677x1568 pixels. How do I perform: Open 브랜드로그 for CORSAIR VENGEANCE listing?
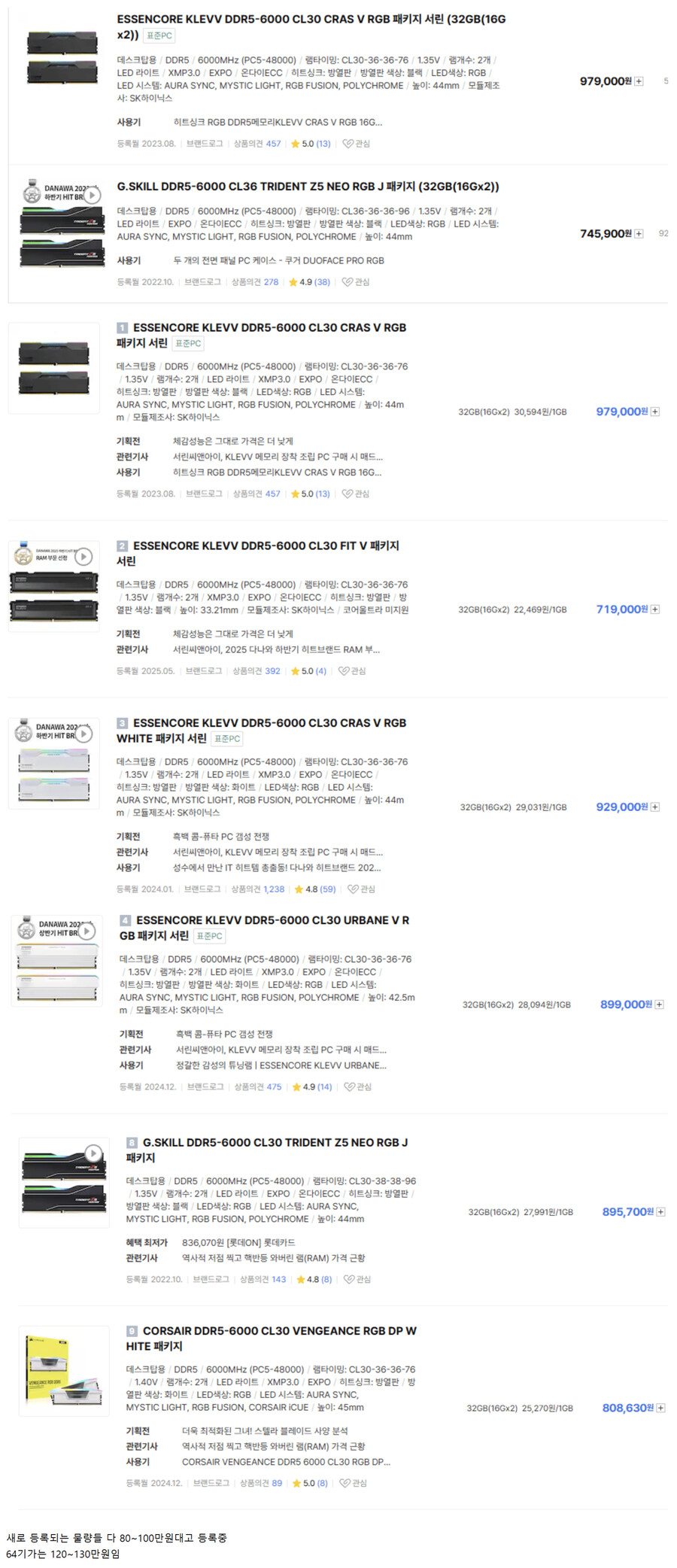pyautogui.click(x=211, y=1484)
